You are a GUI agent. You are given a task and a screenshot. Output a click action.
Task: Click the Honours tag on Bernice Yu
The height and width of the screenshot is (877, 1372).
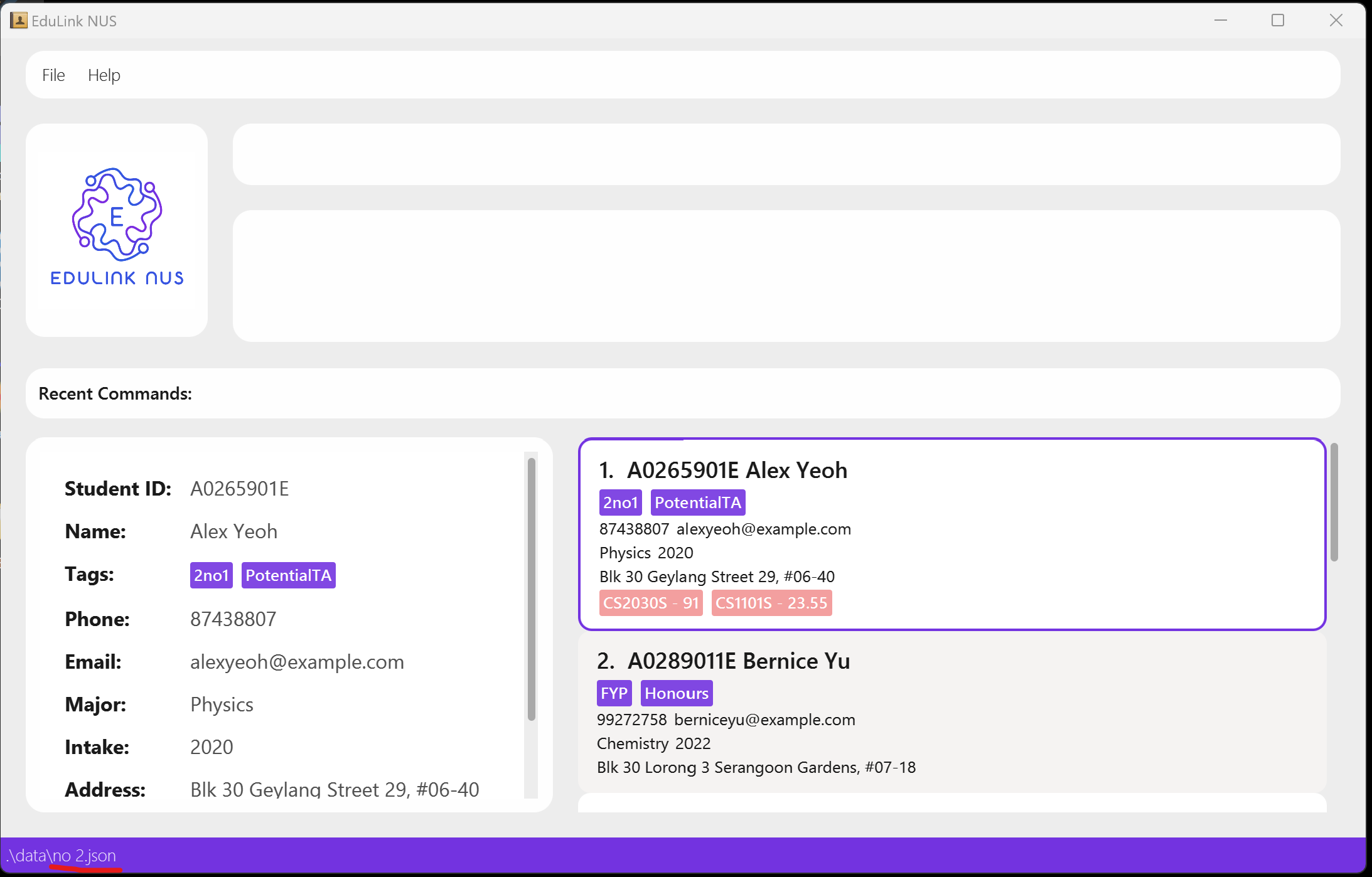coord(676,693)
